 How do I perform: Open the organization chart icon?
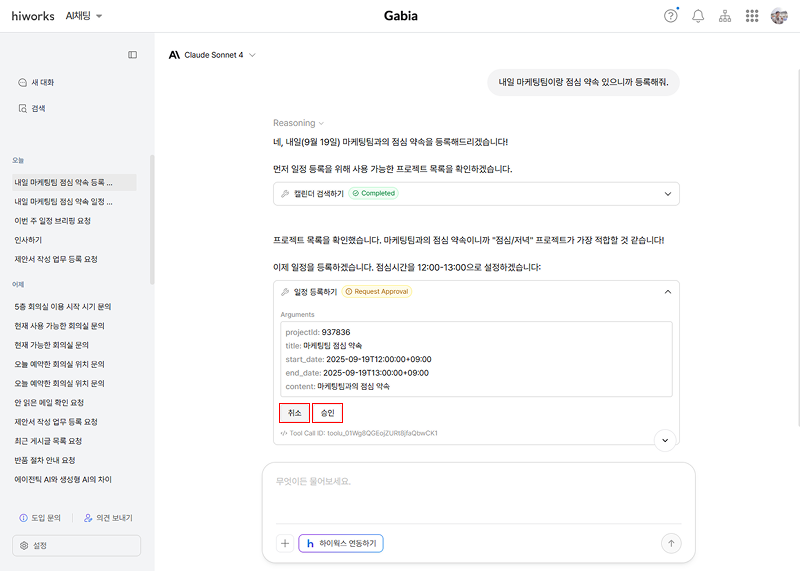coord(725,16)
